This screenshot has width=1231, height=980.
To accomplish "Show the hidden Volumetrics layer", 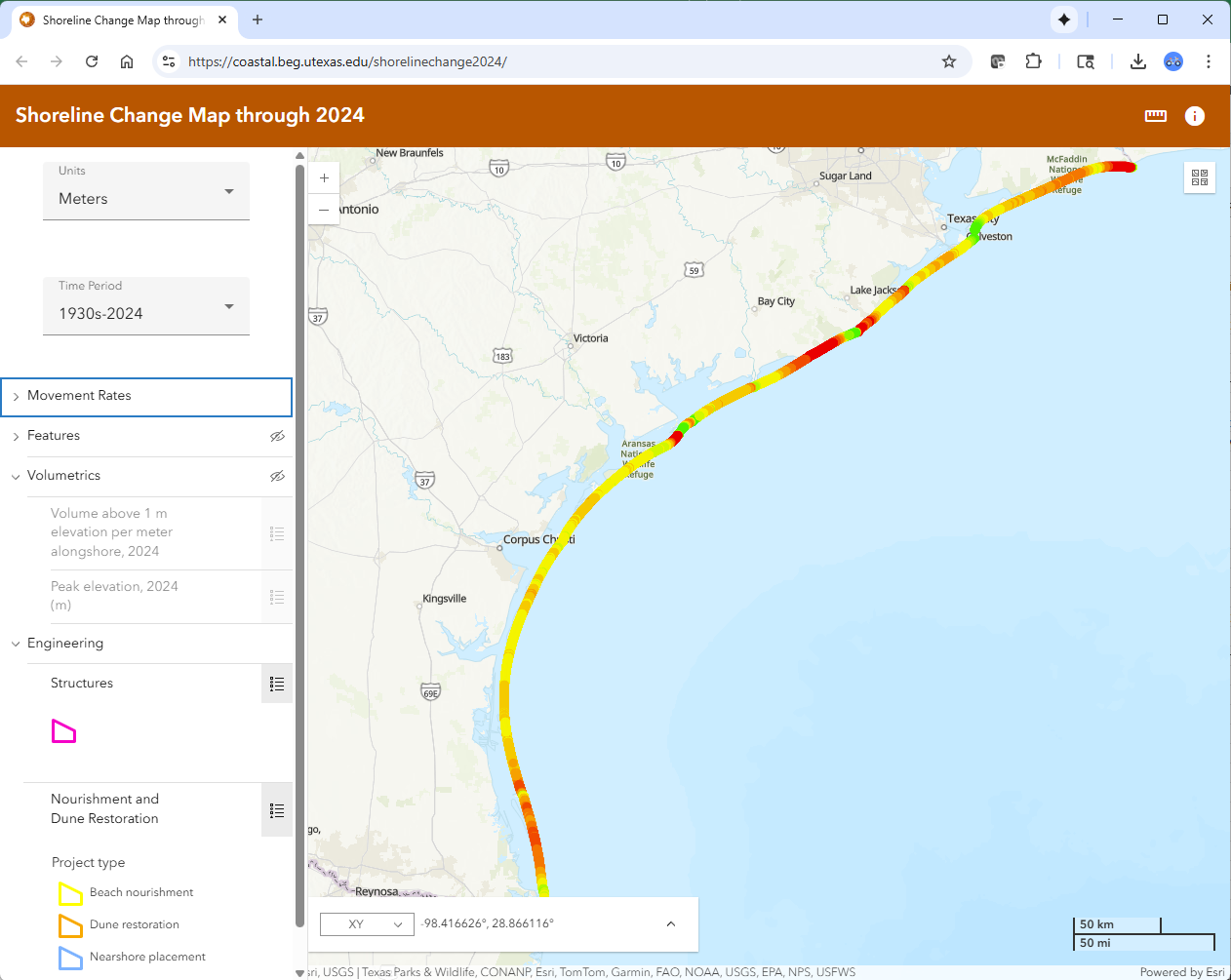I will (278, 476).
